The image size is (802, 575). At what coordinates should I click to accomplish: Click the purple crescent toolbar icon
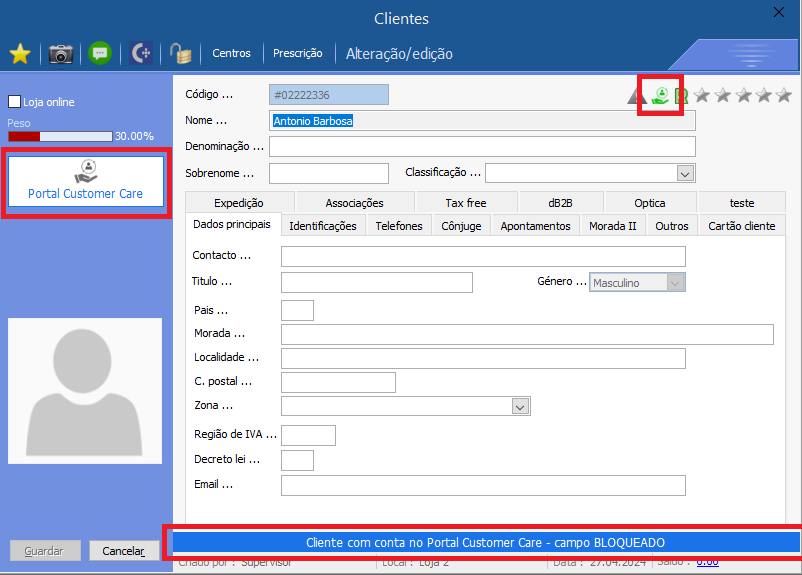pyautogui.click(x=140, y=54)
